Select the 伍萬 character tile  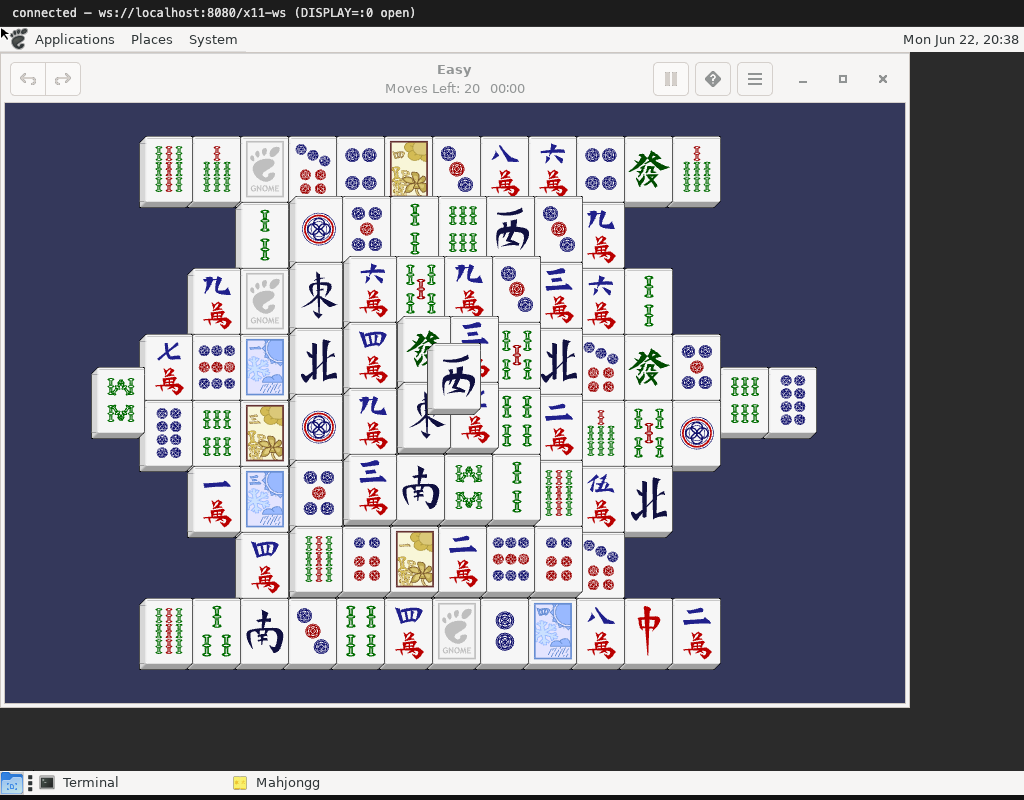click(601, 500)
